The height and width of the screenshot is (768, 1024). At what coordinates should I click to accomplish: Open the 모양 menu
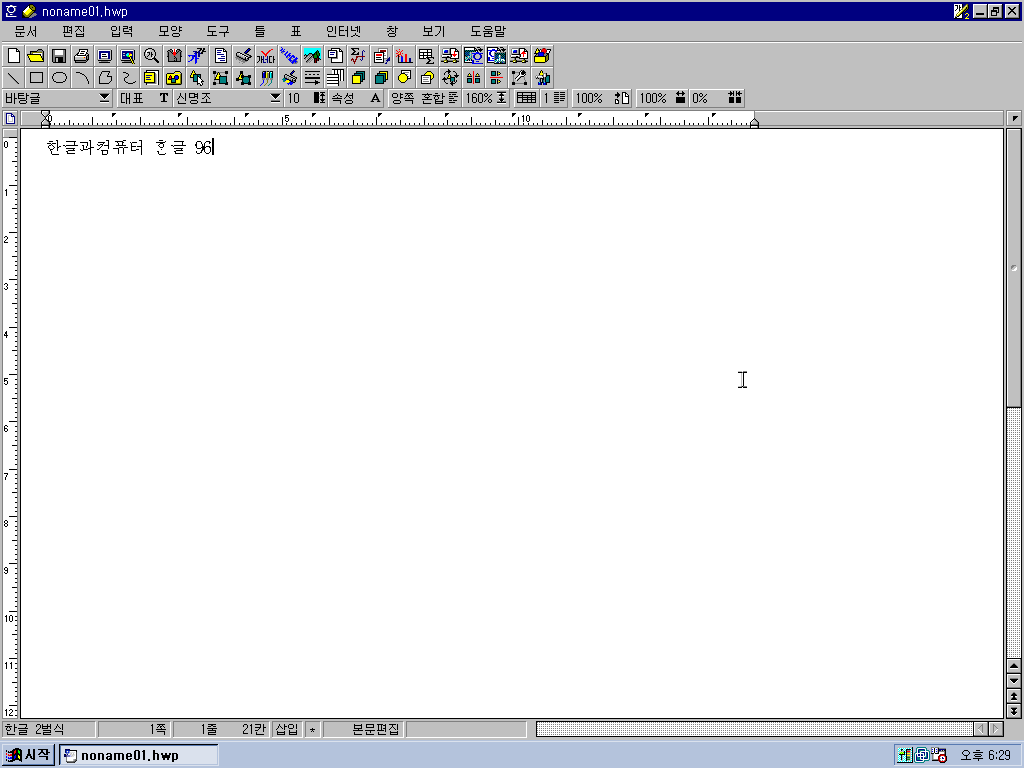pyautogui.click(x=170, y=31)
